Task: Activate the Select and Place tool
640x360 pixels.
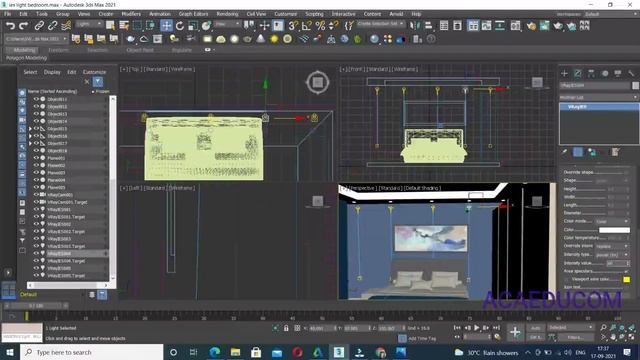Action: click(206, 26)
